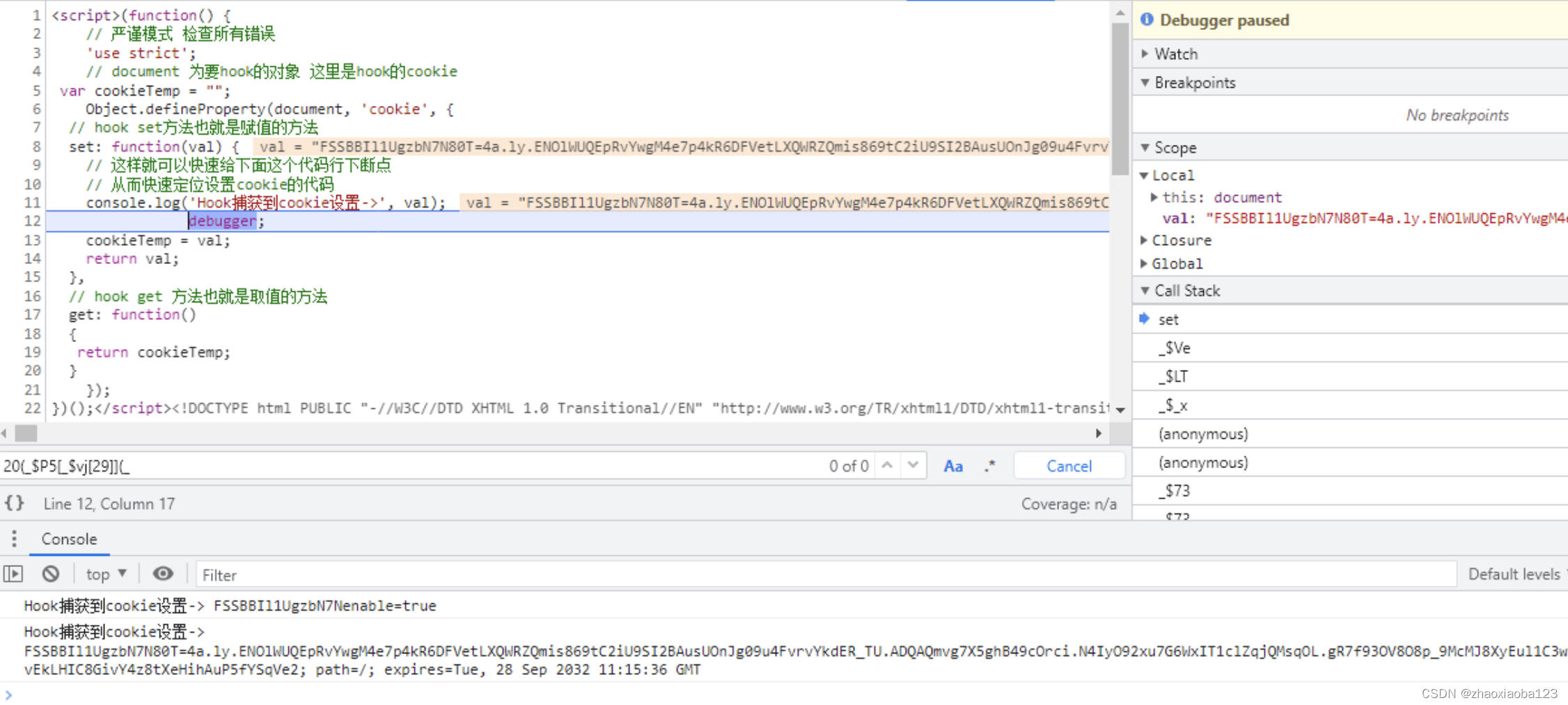The width and height of the screenshot is (1568, 705).
Task: Click the Object.defineProperty code line
Action: (x=270, y=109)
